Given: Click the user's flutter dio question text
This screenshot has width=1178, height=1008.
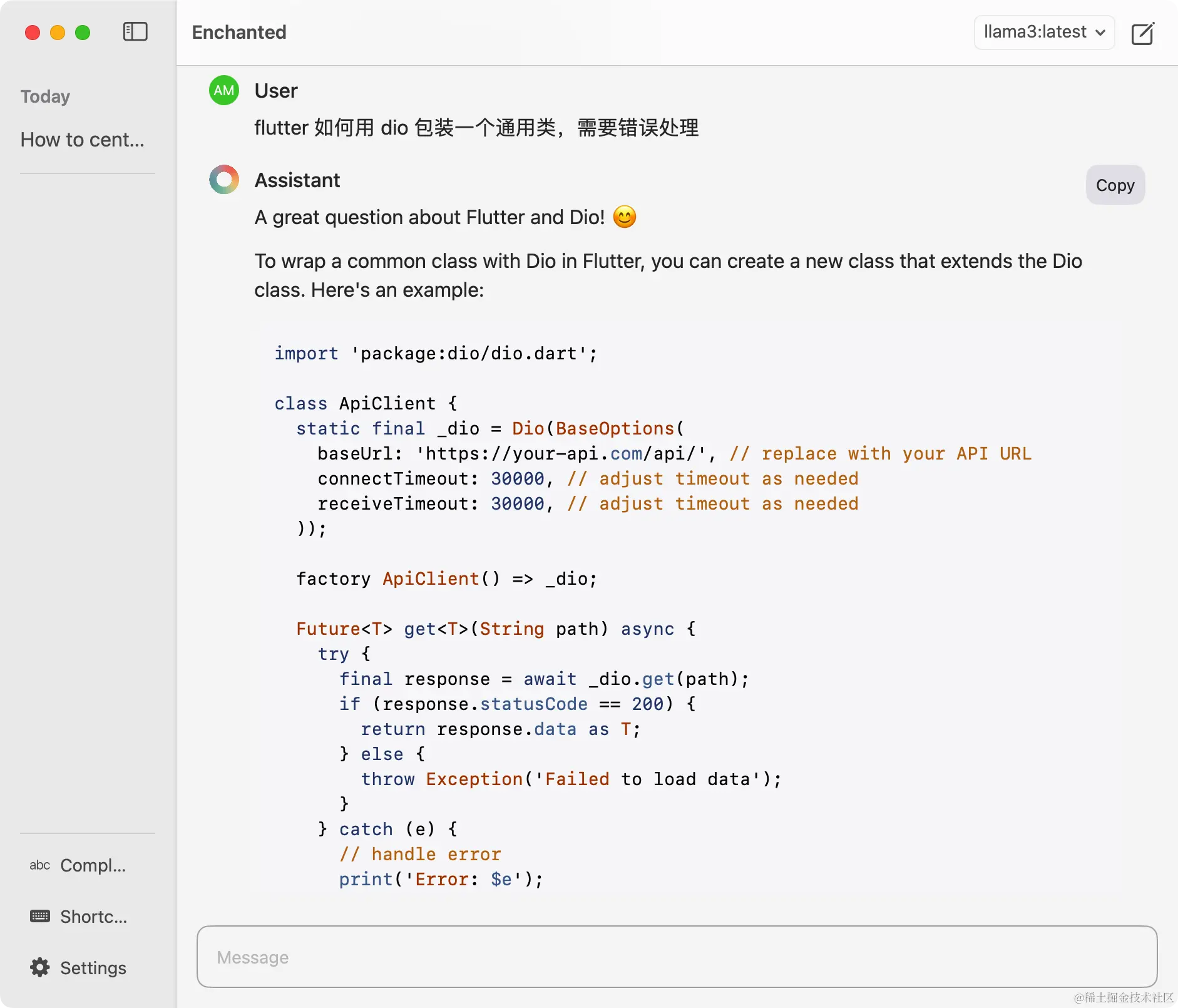Looking at the screenshot, I should click(x=476, y=128).
